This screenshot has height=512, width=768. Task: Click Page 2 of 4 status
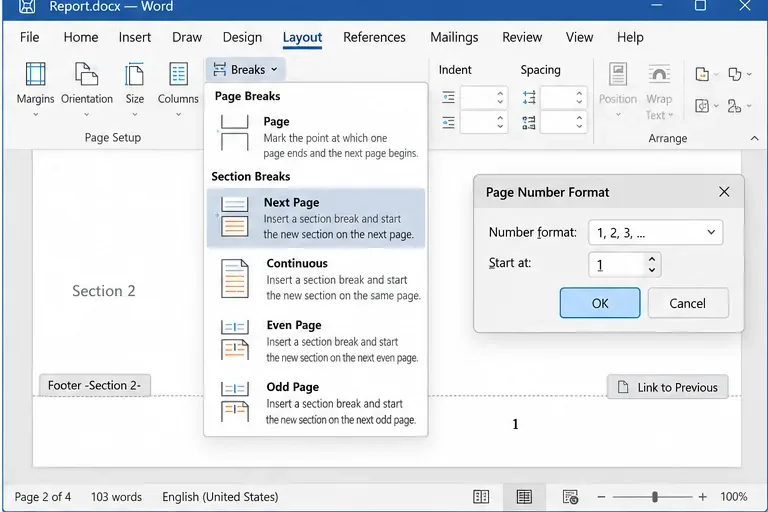pyautogui.click(x=43, y=497)
